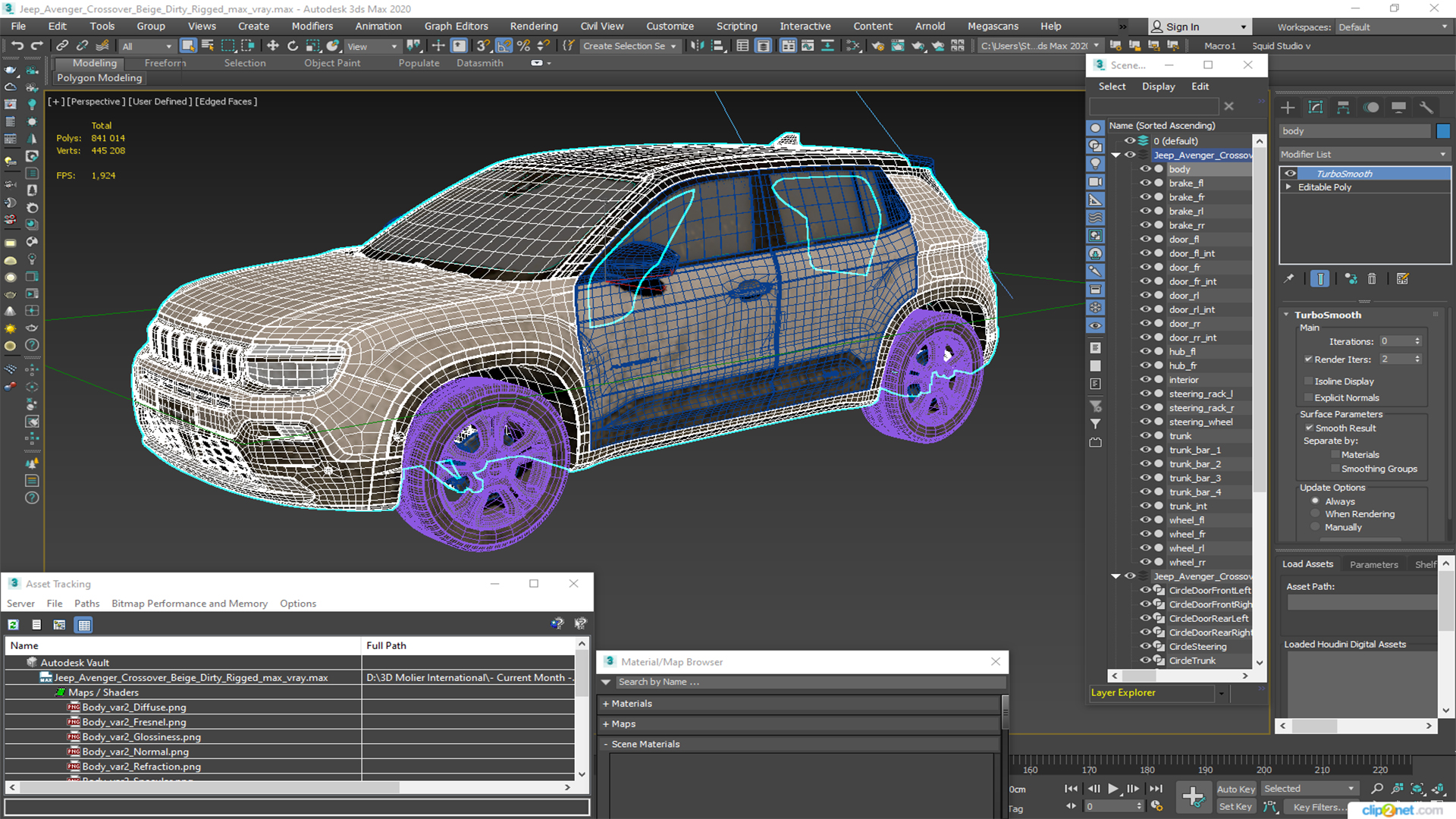Click the Redo arrow in main toolbar
The height and width of the screenshot is (819, 1456).
36,45
